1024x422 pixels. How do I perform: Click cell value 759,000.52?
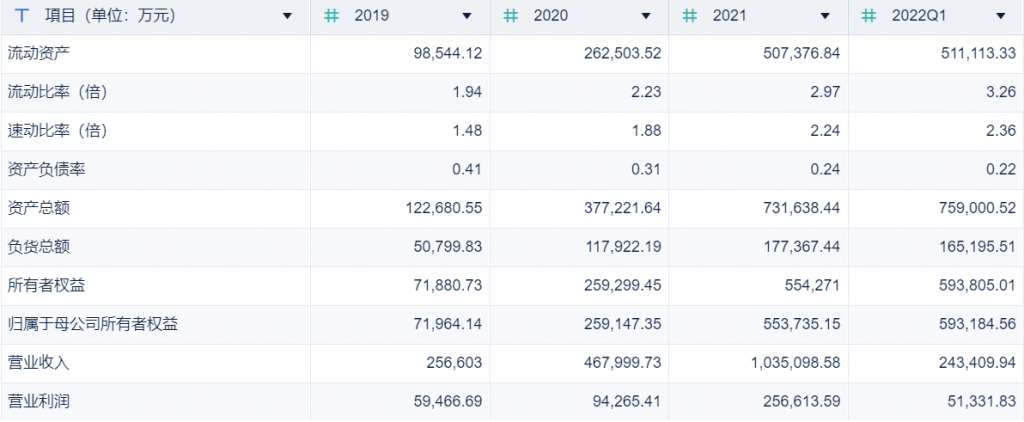(978, 208)
